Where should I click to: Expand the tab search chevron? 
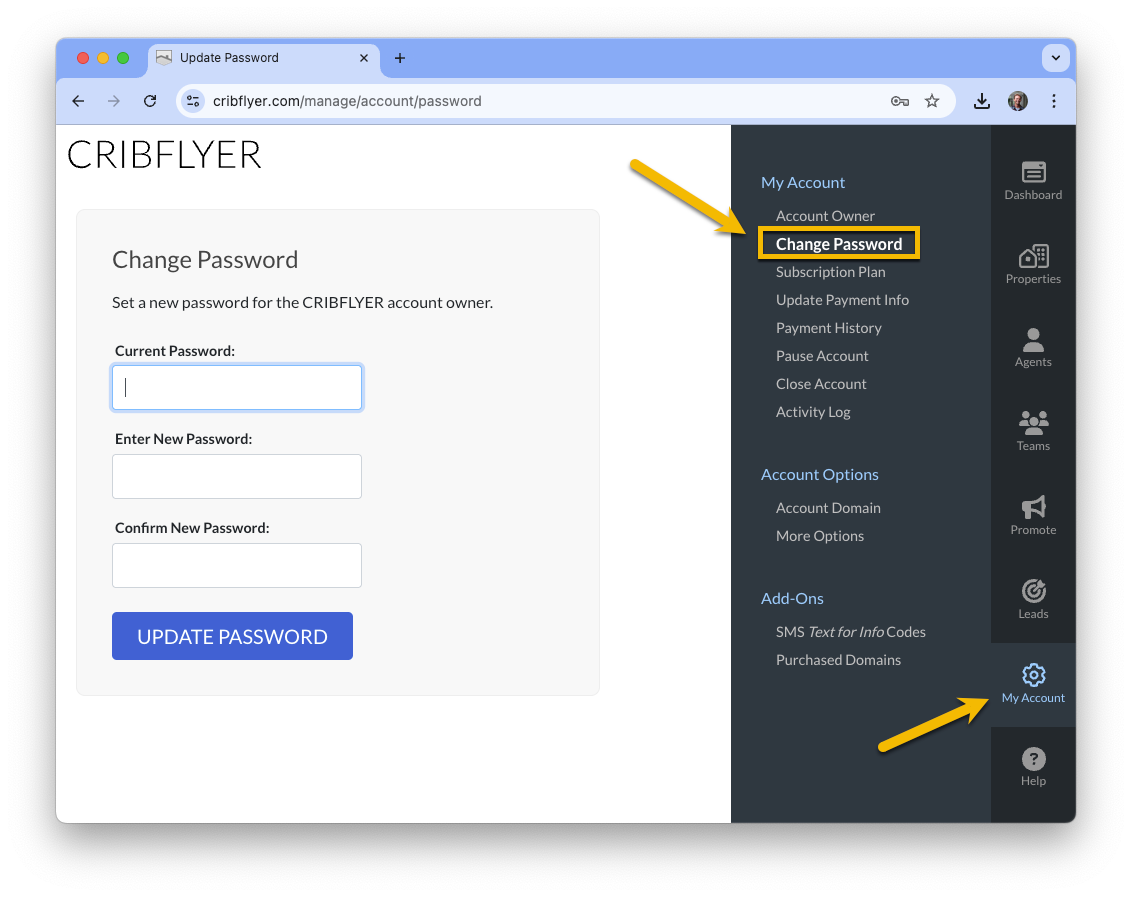point(1055,58)
